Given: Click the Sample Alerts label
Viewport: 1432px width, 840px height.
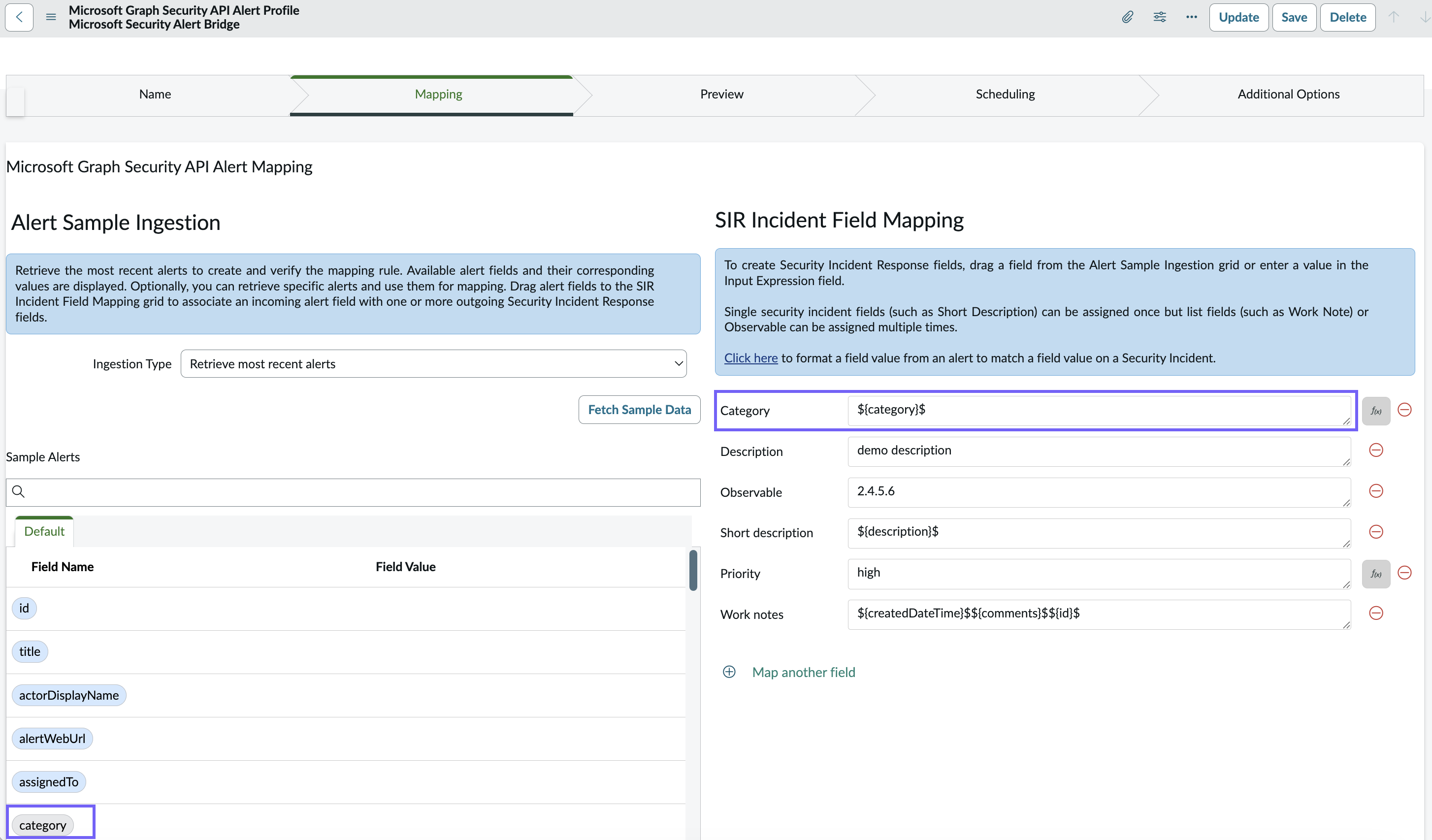Looking at the screenshot, I should click(43, 457).
